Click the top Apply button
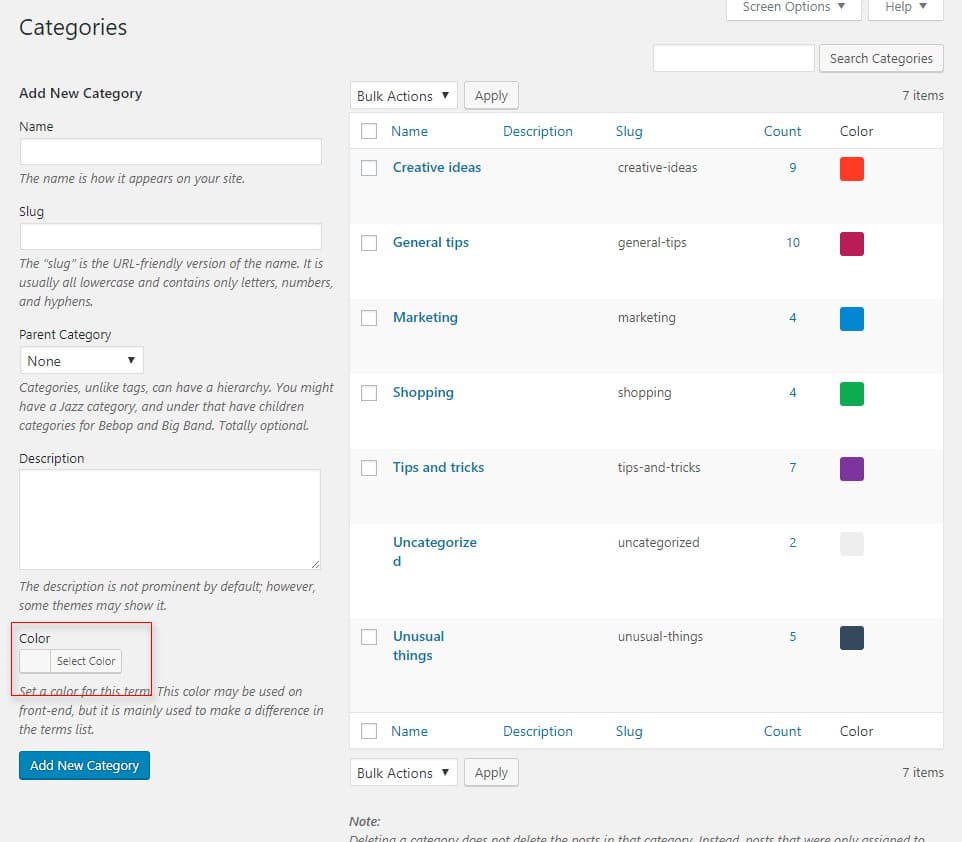Image resolution: width=962 pixels, height=842 pixels. click(x=491, y=96)
